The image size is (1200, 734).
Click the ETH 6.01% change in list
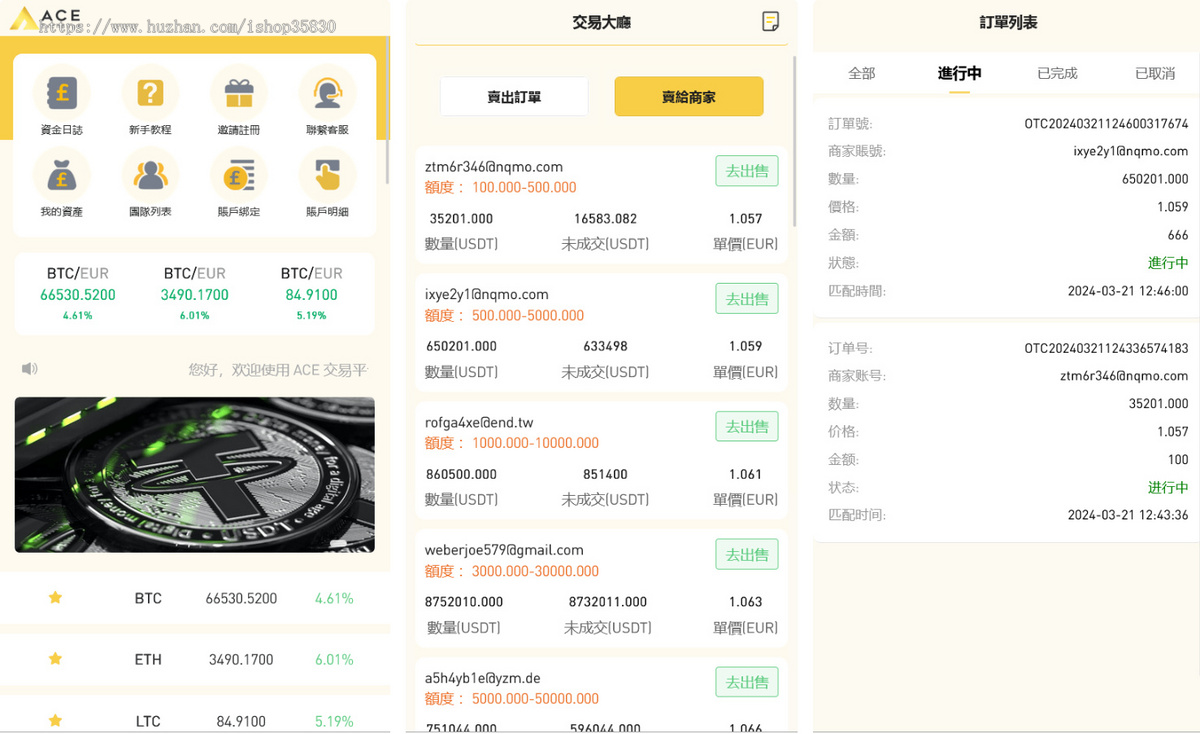(334, 659)
